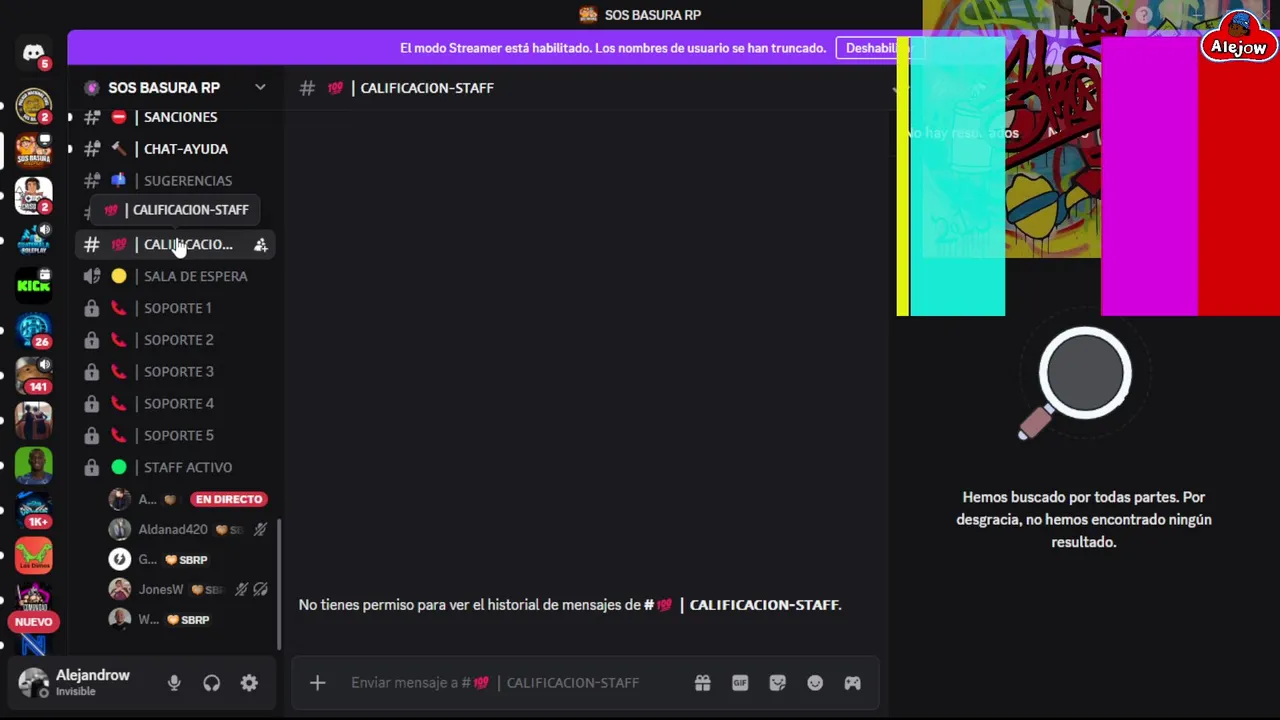The width and height of the screenshot is (1280, 720).
Task: Open the Roleplay server with speaker badge
Action: pyautogui.click(x=33, y=240)
